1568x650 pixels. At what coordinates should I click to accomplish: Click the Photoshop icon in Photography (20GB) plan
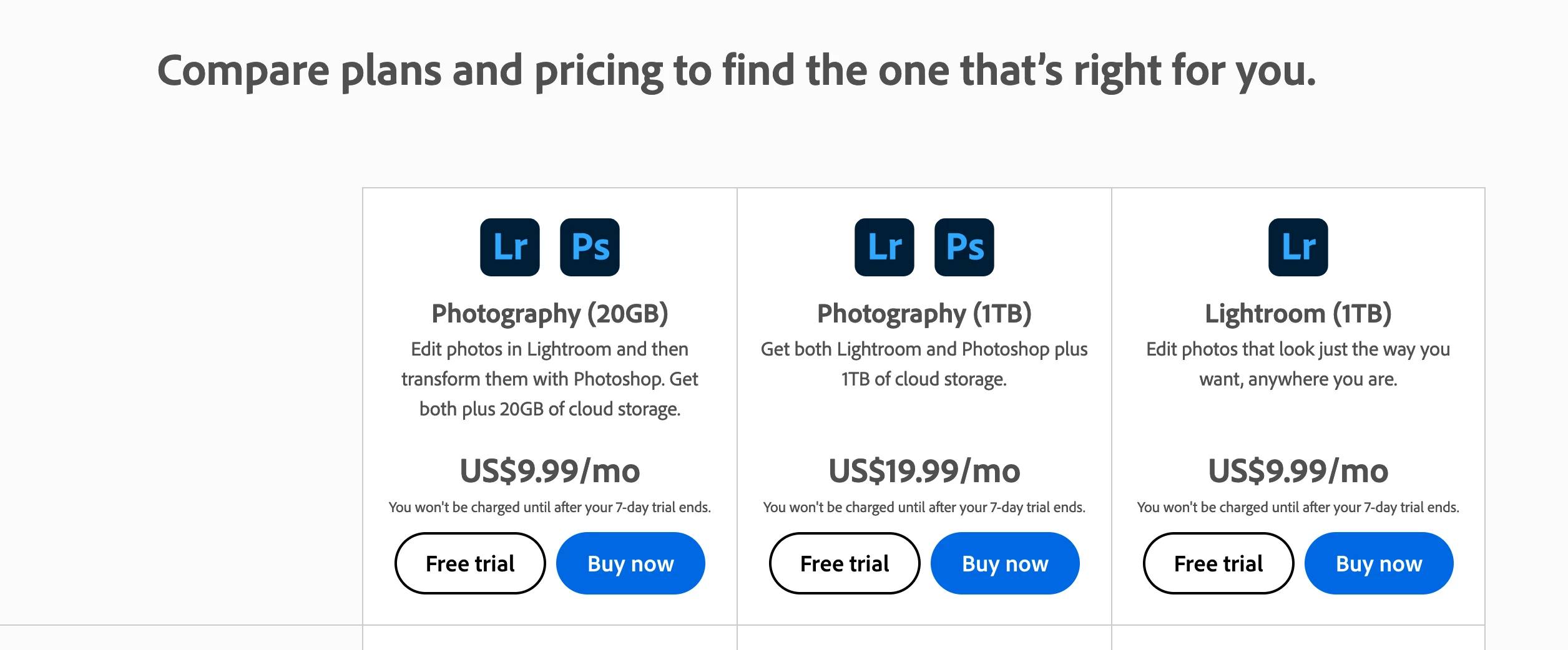pos(590,247)
